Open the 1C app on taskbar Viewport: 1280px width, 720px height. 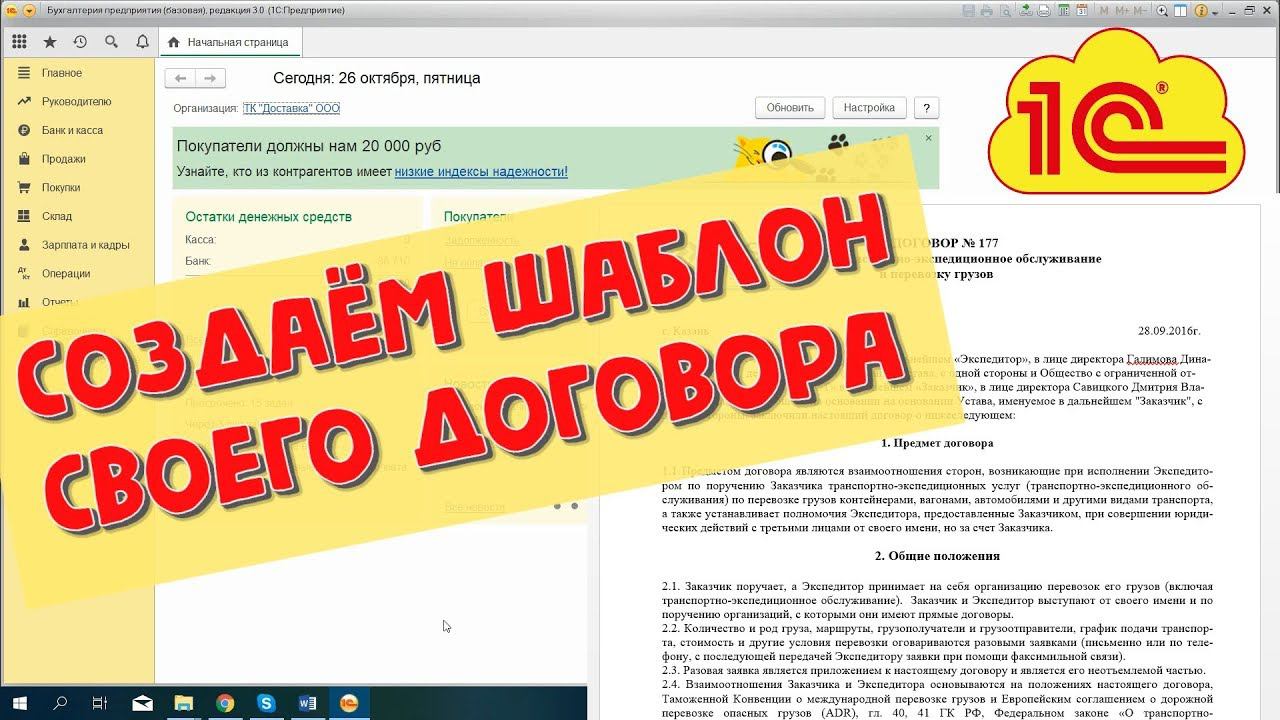click(349, 703)
